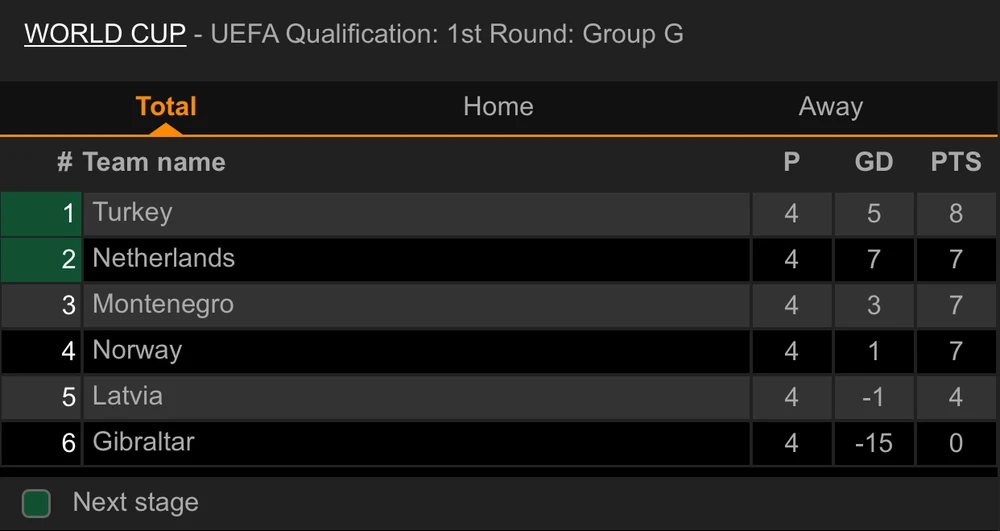Click Turkey's green rank 1 cell
Screen dimensions: 1000x531
pos(41,213)
